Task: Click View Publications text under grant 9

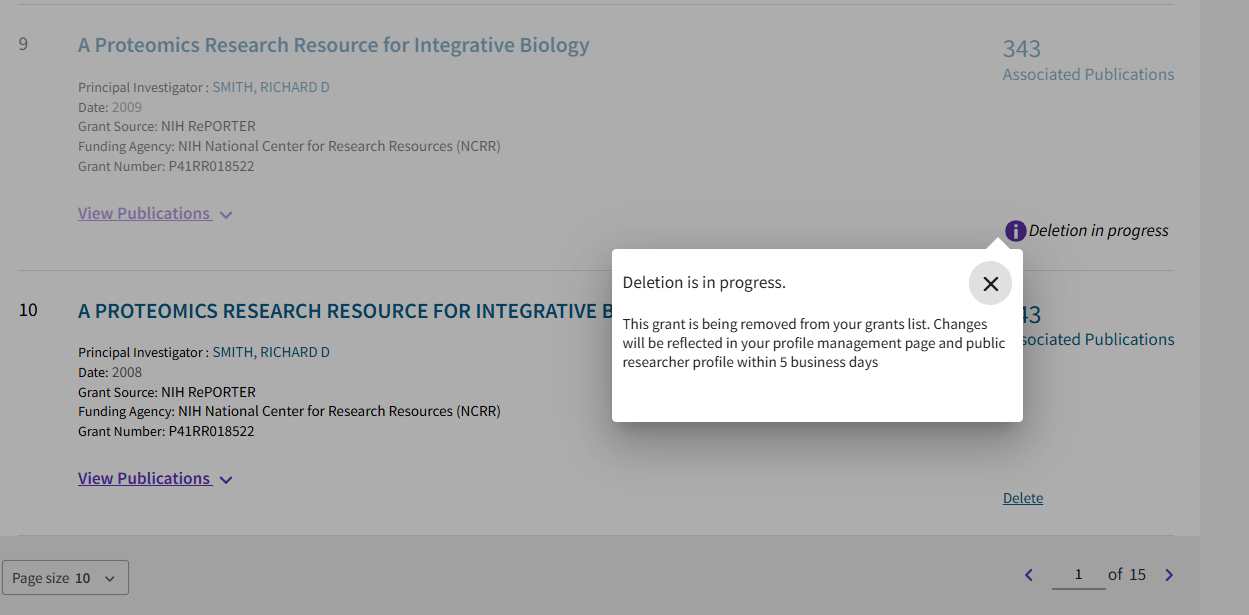Action: [144, 214]
